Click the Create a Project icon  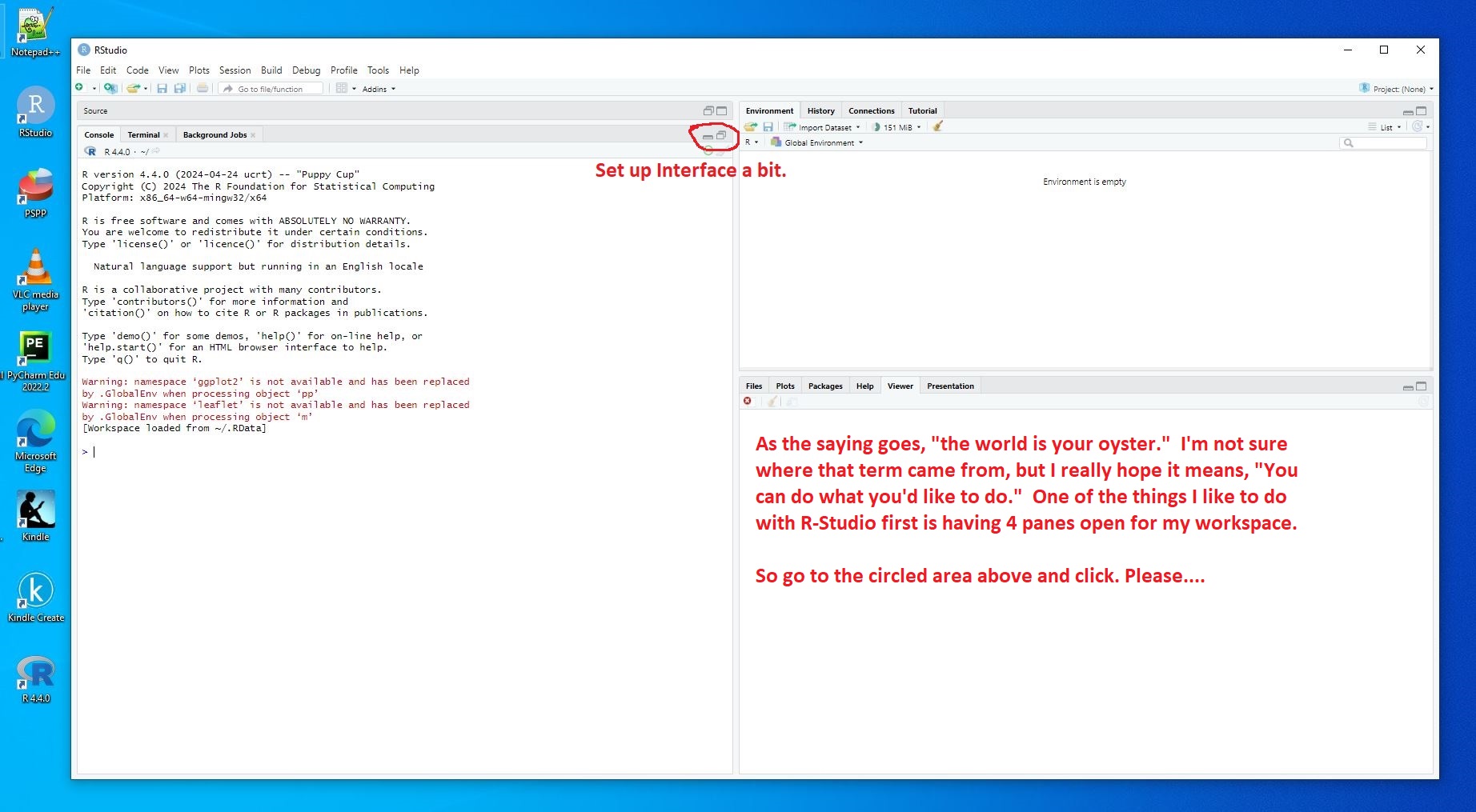tap(110, 88)
